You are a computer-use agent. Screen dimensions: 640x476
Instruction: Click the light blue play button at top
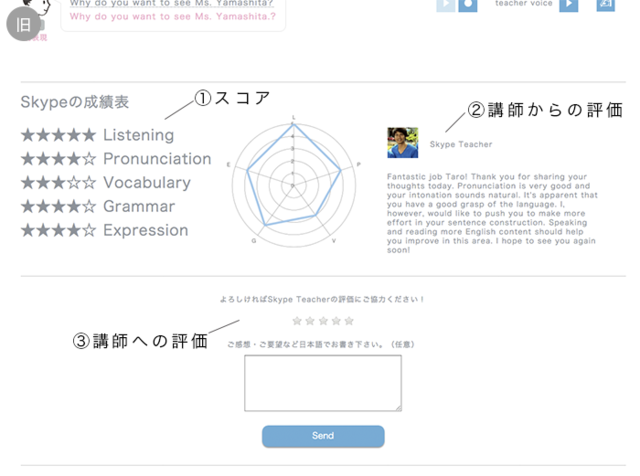click(445, 5)
